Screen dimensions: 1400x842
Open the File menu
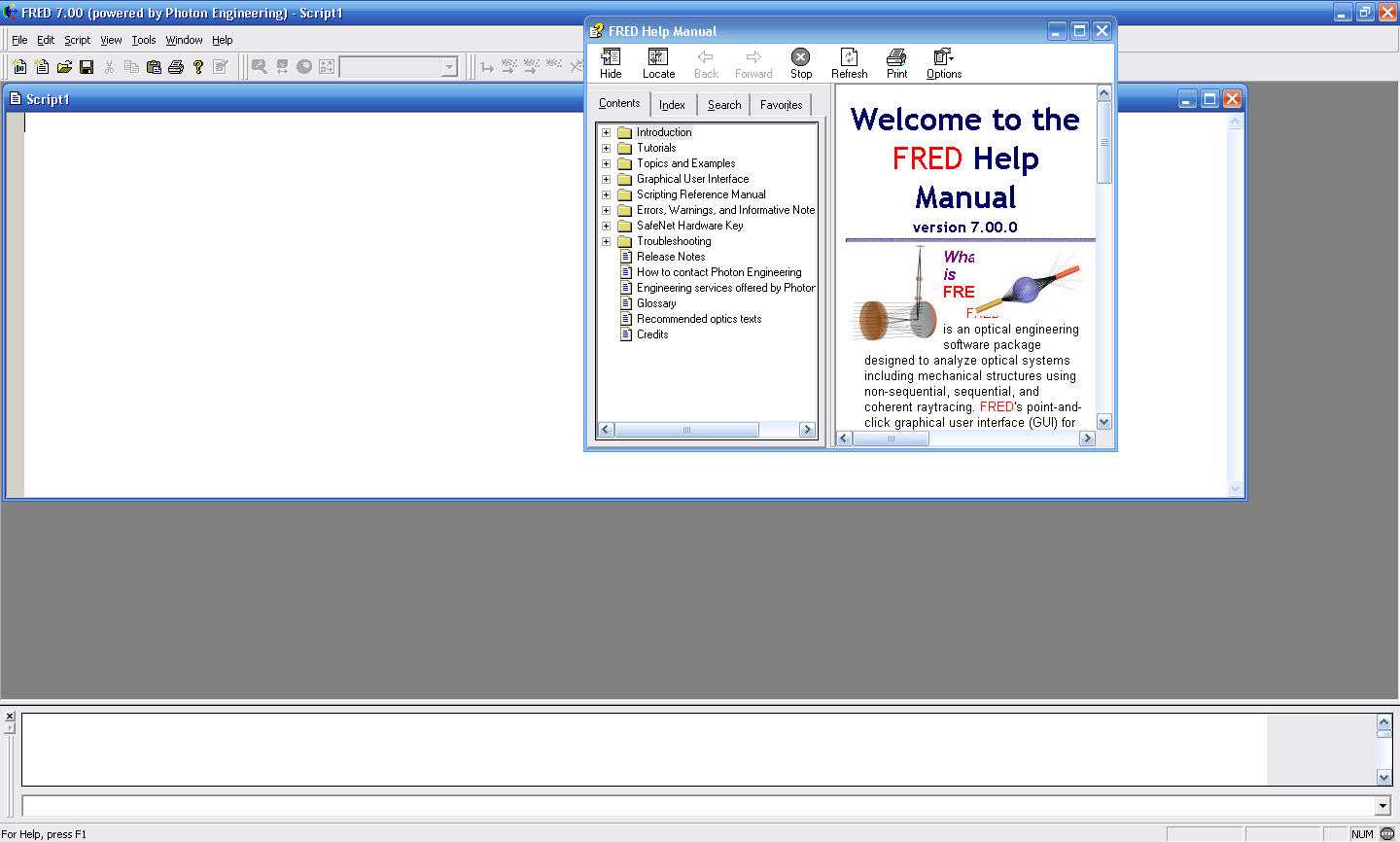tap(19, 40)
